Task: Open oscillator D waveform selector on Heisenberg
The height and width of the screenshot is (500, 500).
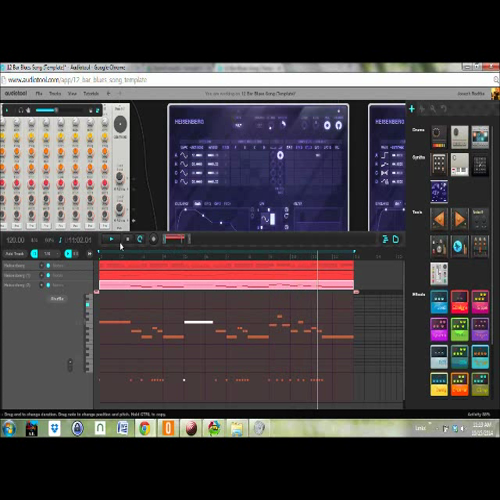Action: 184,181
